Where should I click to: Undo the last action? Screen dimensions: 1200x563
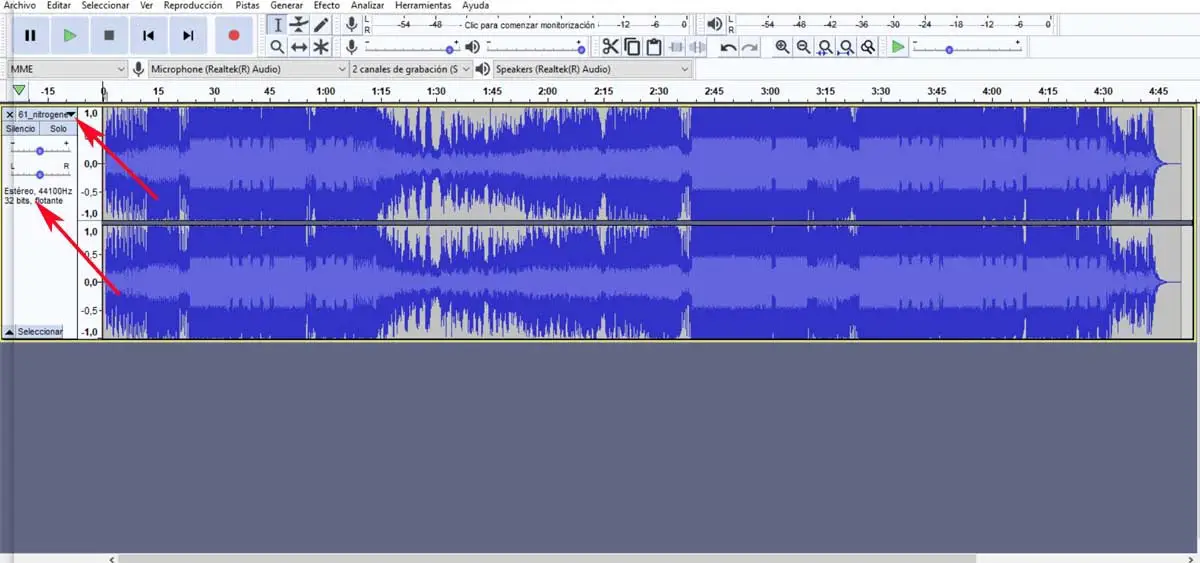728,47
